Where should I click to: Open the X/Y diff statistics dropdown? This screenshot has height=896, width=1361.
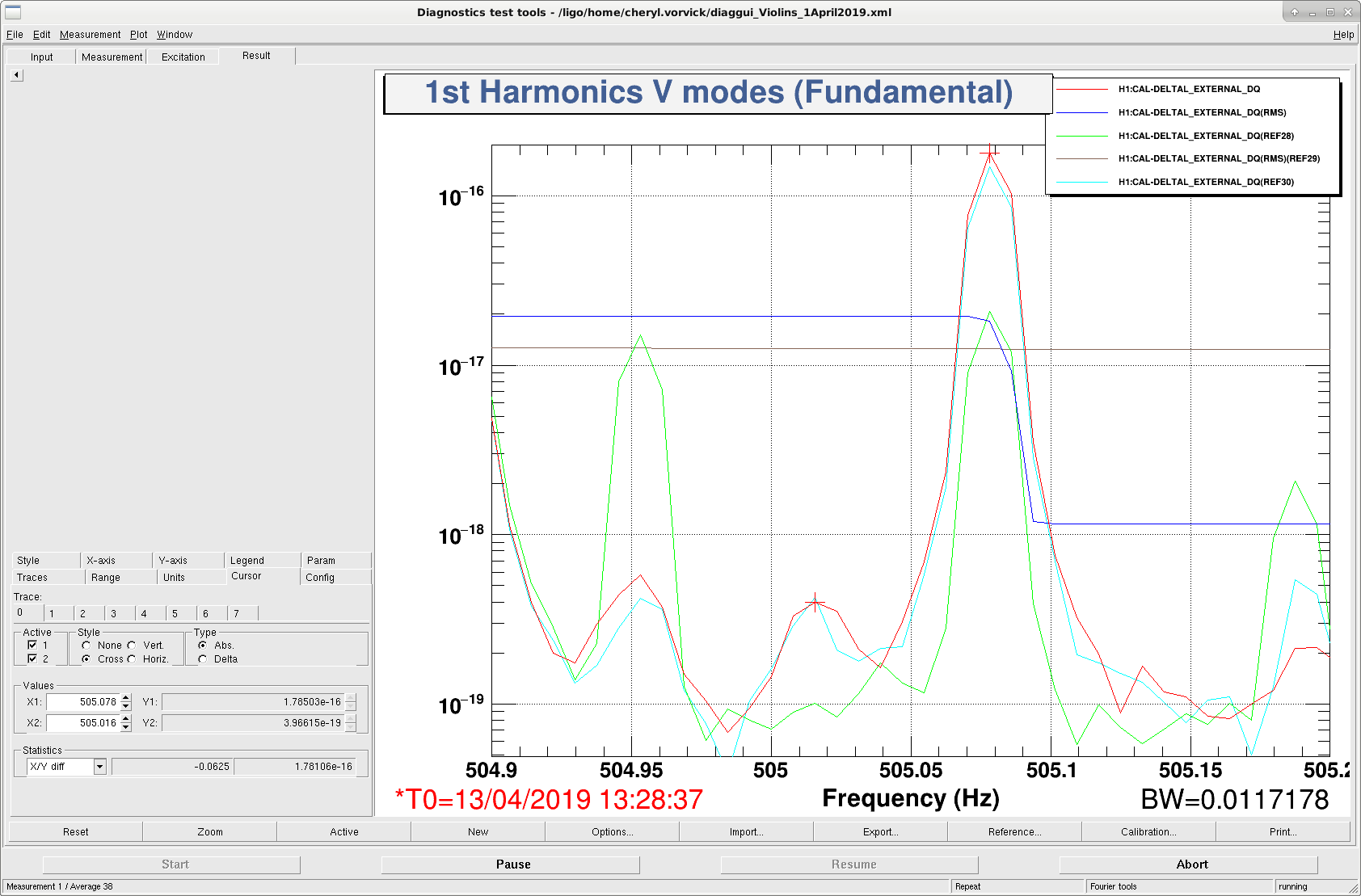(x=100, y=767)
